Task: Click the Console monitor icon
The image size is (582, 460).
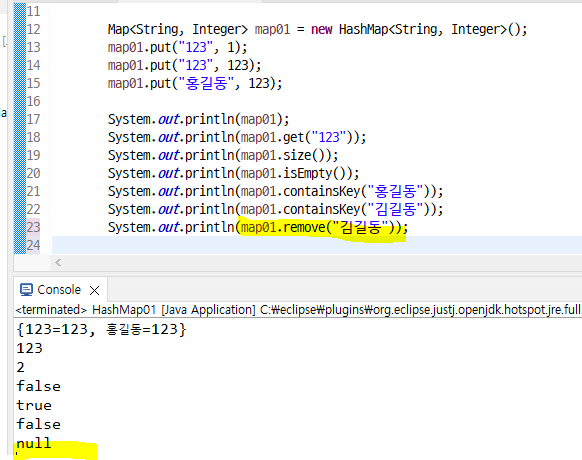Action: [26, 290]
